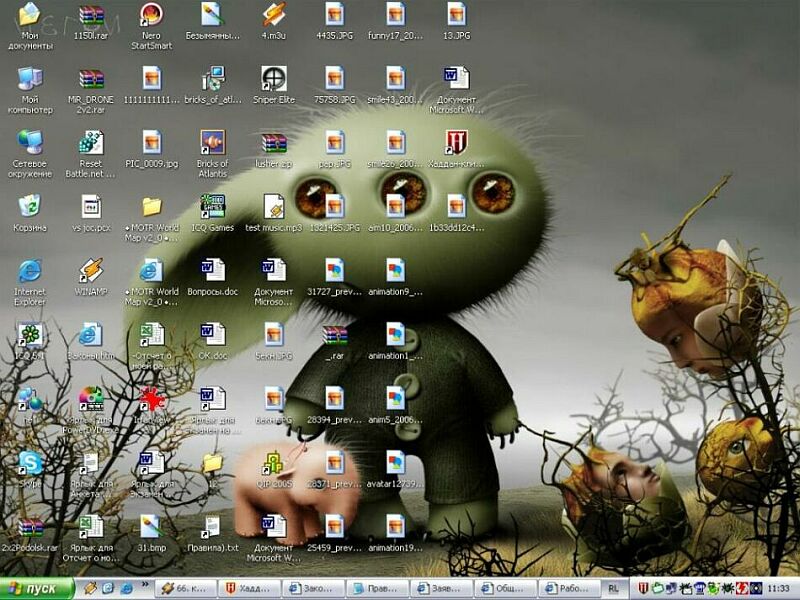Launch the Bricks of Atlantis game shortcut
The width and height of the screenshot is (800, 600).
click(x=212, y=143)
